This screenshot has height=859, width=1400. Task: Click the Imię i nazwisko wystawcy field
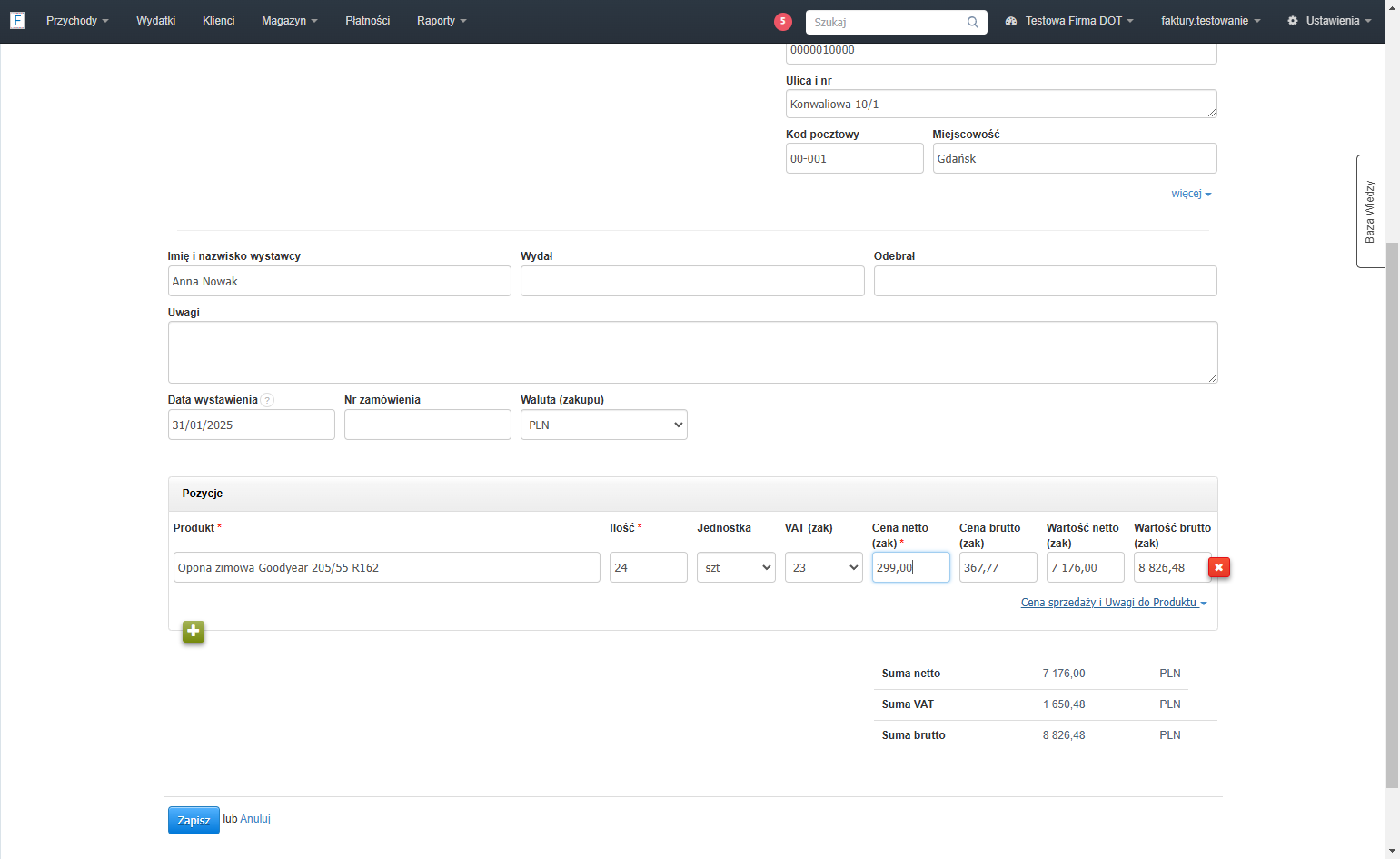click(x=340, y=281)
